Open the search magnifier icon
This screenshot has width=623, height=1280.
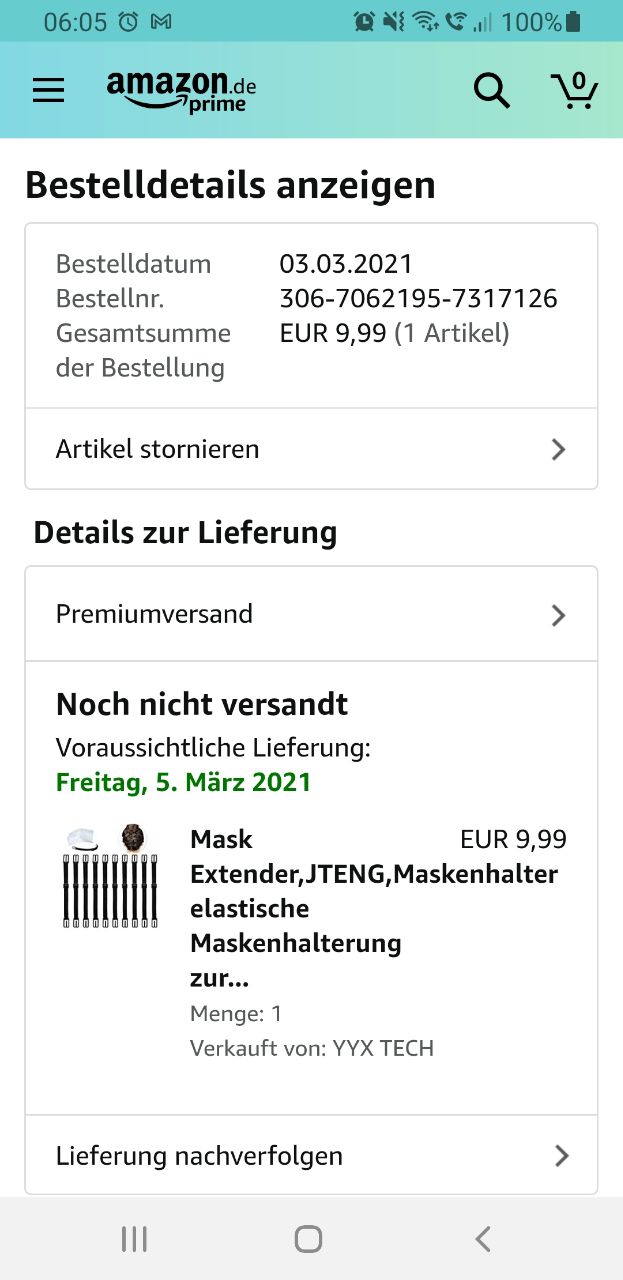click(491, 91)
